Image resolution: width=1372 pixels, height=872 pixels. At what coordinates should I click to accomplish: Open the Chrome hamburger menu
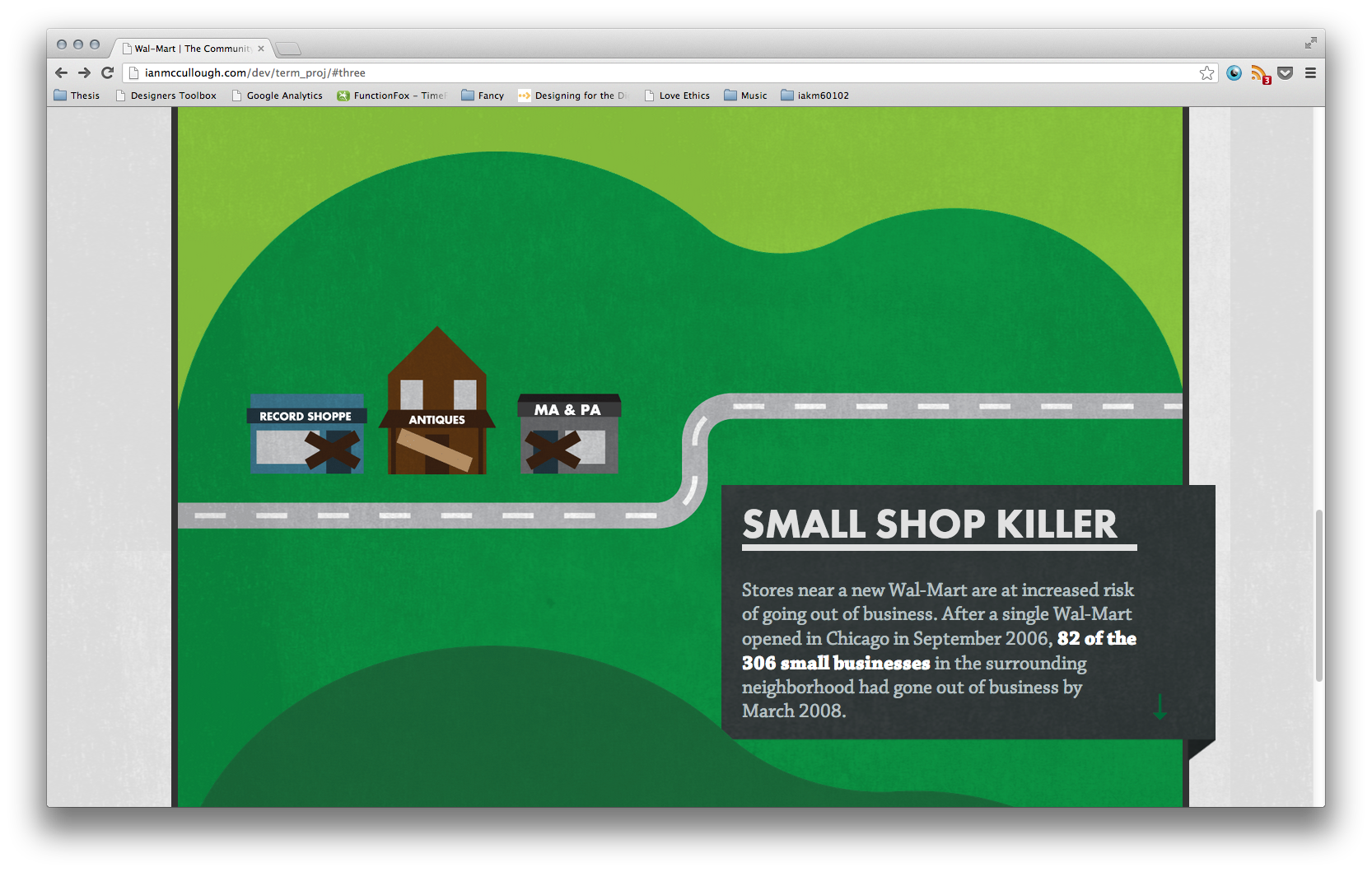1310,73
